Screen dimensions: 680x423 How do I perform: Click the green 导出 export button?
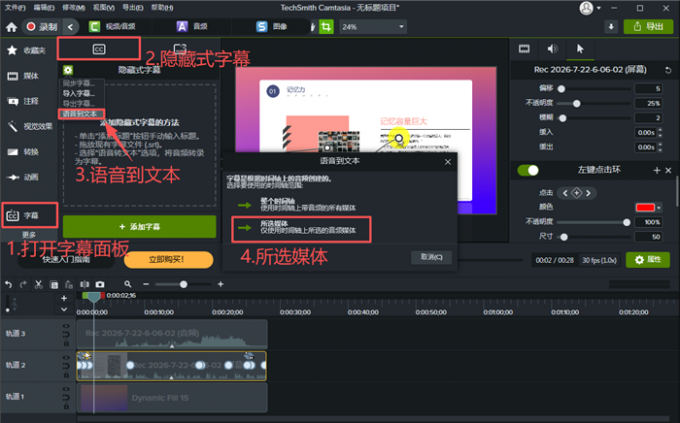pyautogui.click(x=648, y=27)
